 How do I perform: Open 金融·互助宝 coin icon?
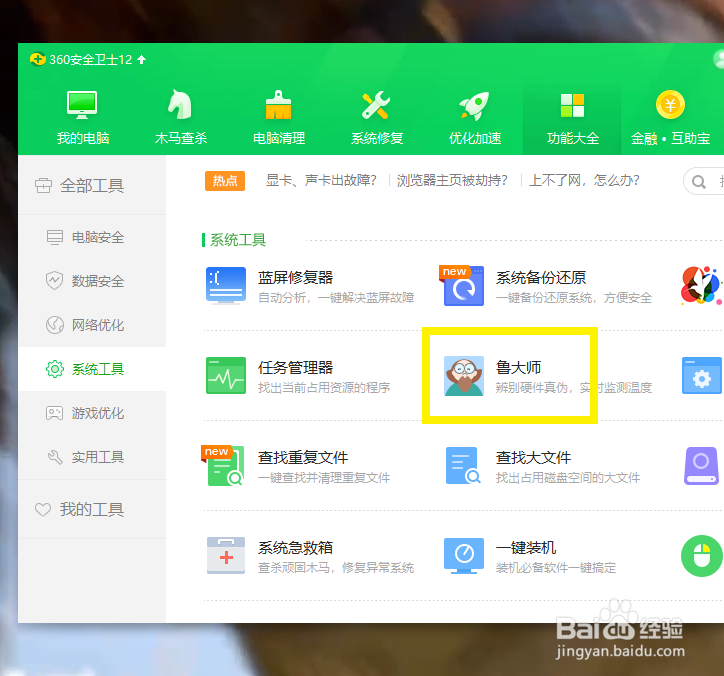coord(670,104)
